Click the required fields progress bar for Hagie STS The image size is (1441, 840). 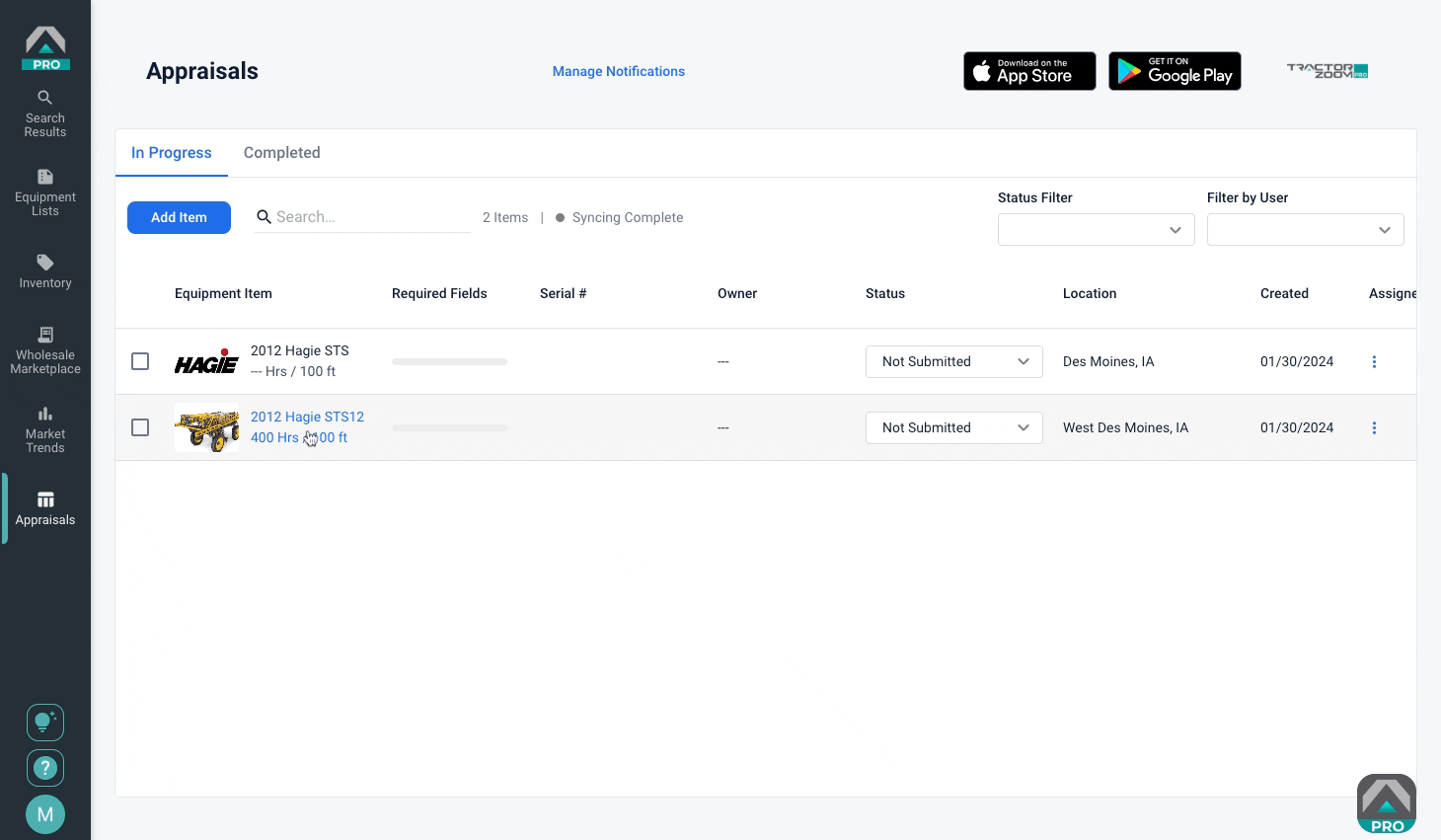pos(449,362)
